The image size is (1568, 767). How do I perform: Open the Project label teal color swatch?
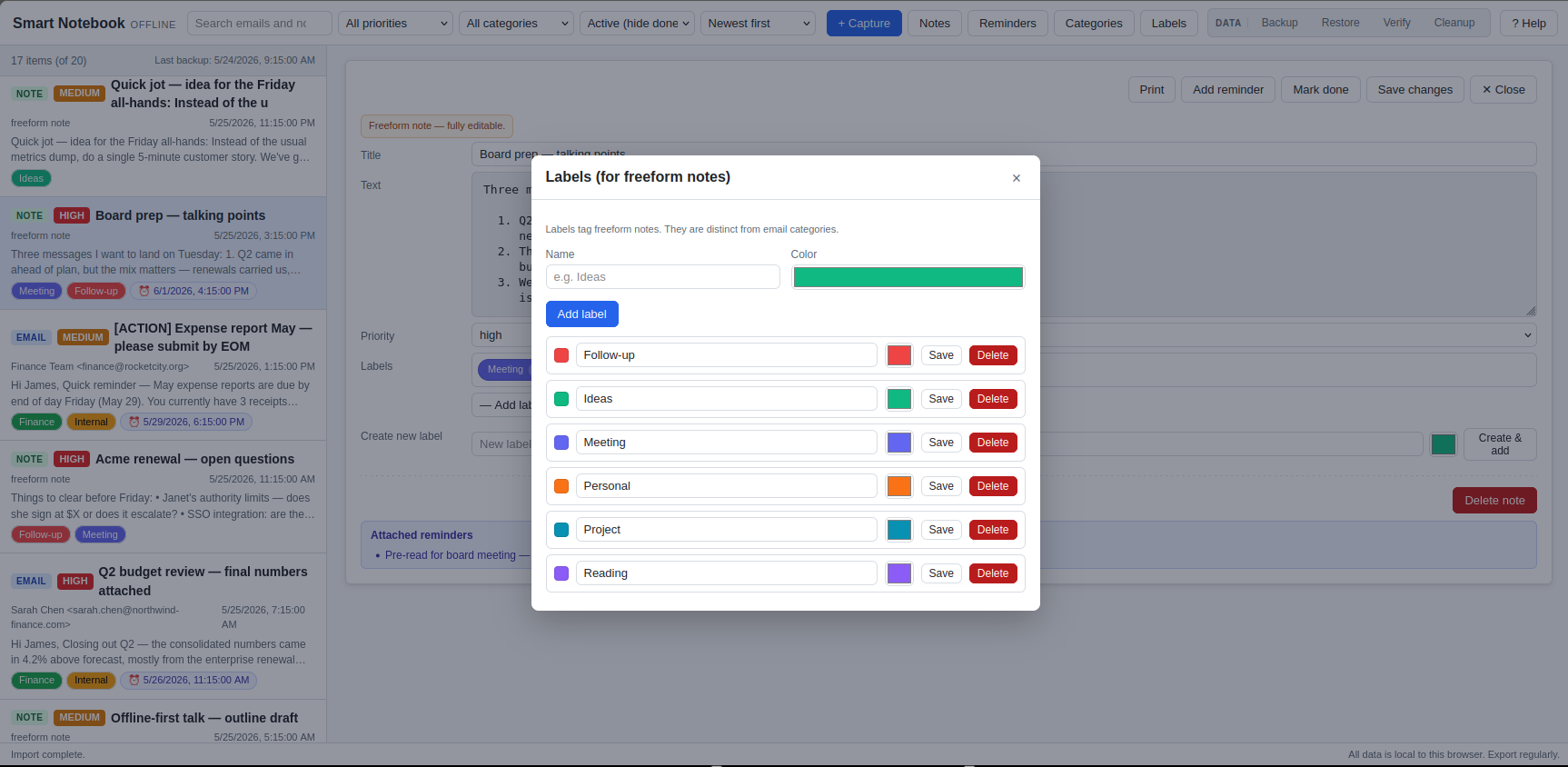point(898,530)
